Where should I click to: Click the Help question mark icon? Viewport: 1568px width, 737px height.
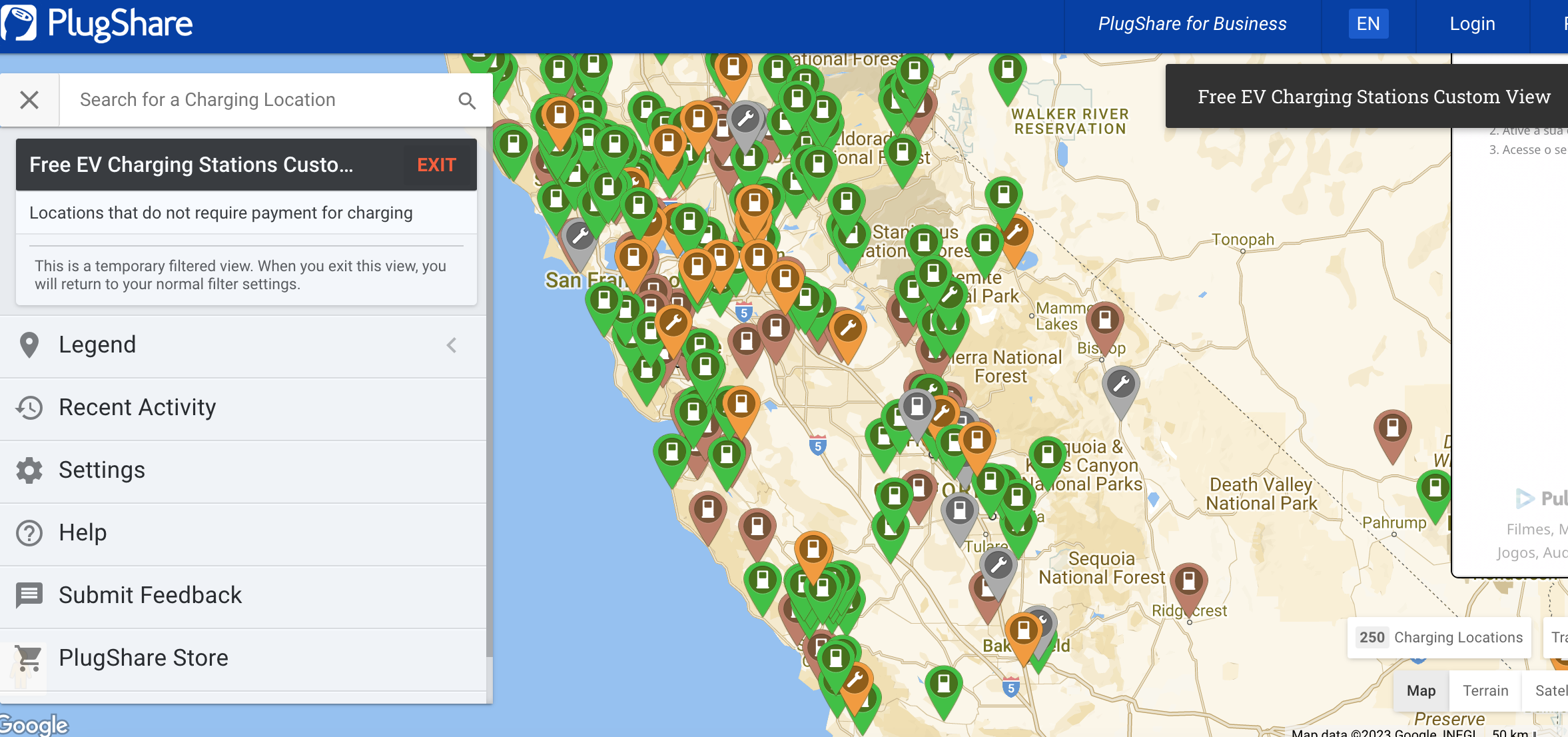[x=29, y=533]
